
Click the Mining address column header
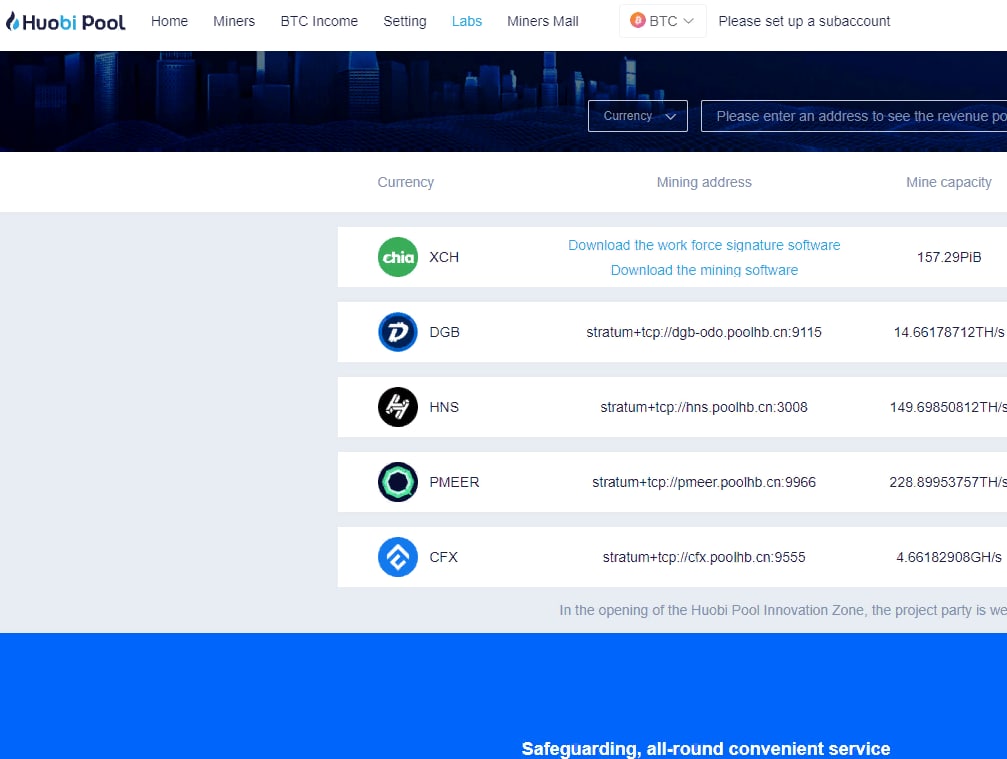[x=704, y=182]
